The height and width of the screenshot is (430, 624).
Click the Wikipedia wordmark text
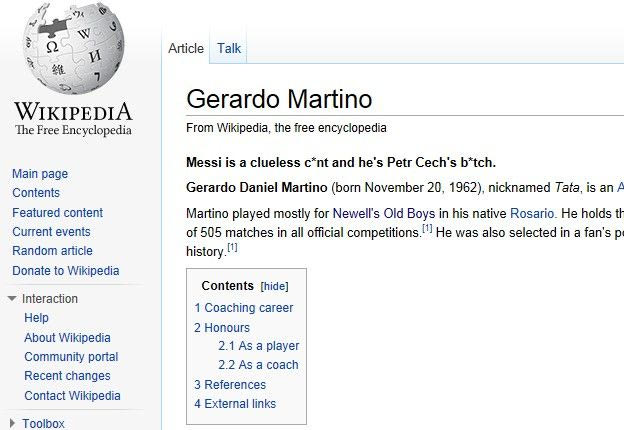tap(73, 110)
